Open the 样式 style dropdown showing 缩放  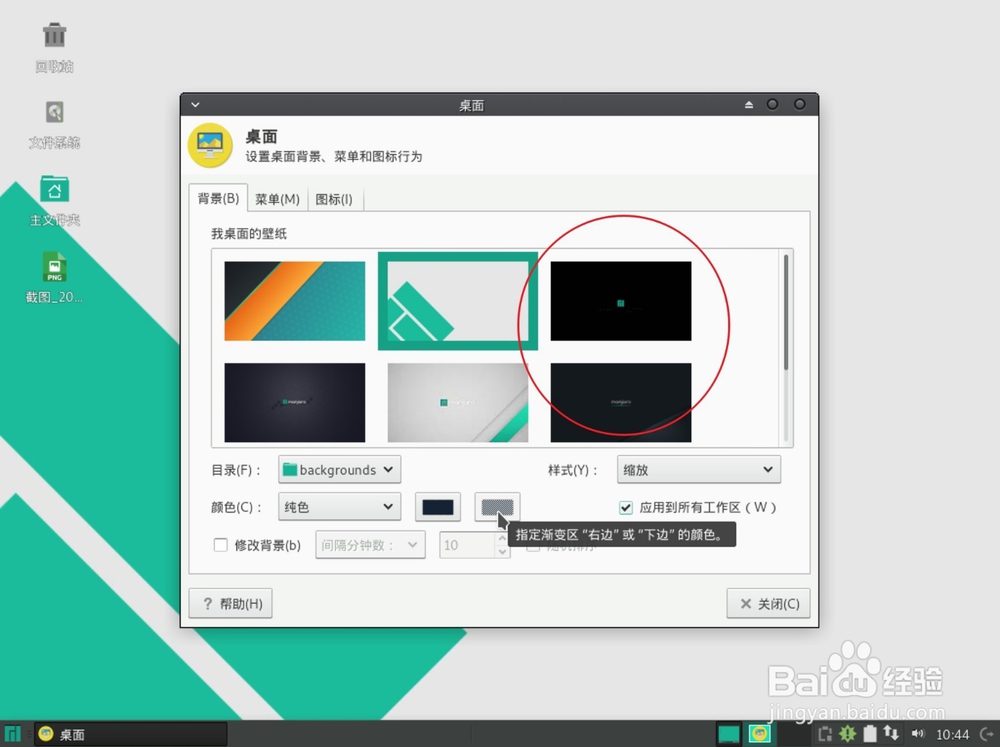tap(698, 469)
